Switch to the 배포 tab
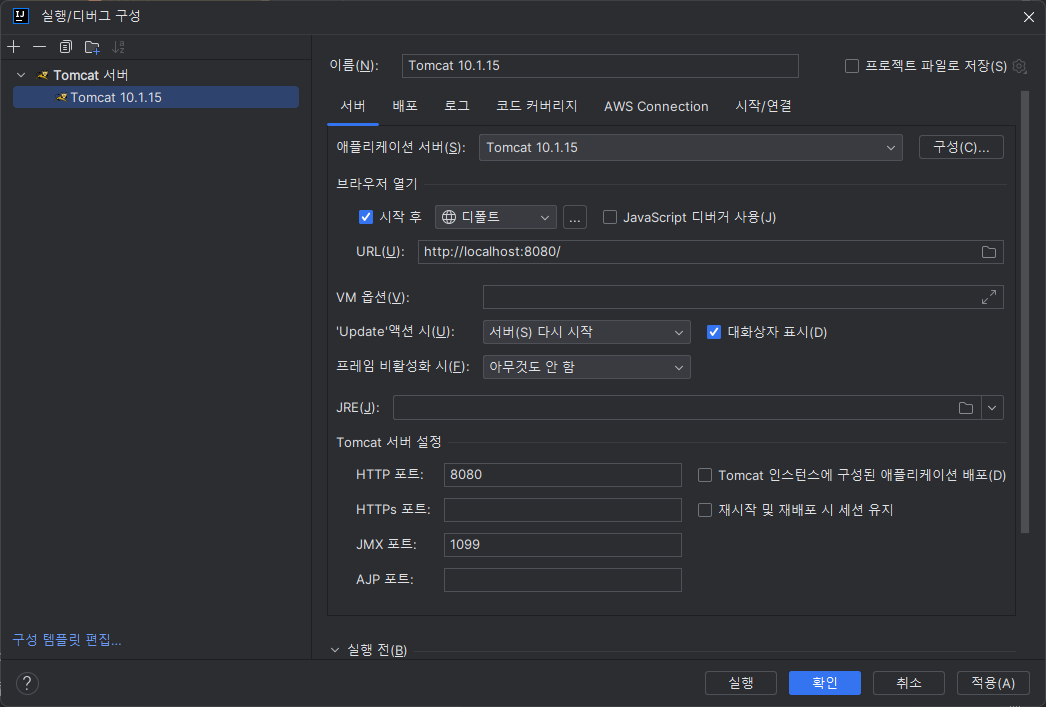Viewport: 1046px width, 707px height. 405,106
